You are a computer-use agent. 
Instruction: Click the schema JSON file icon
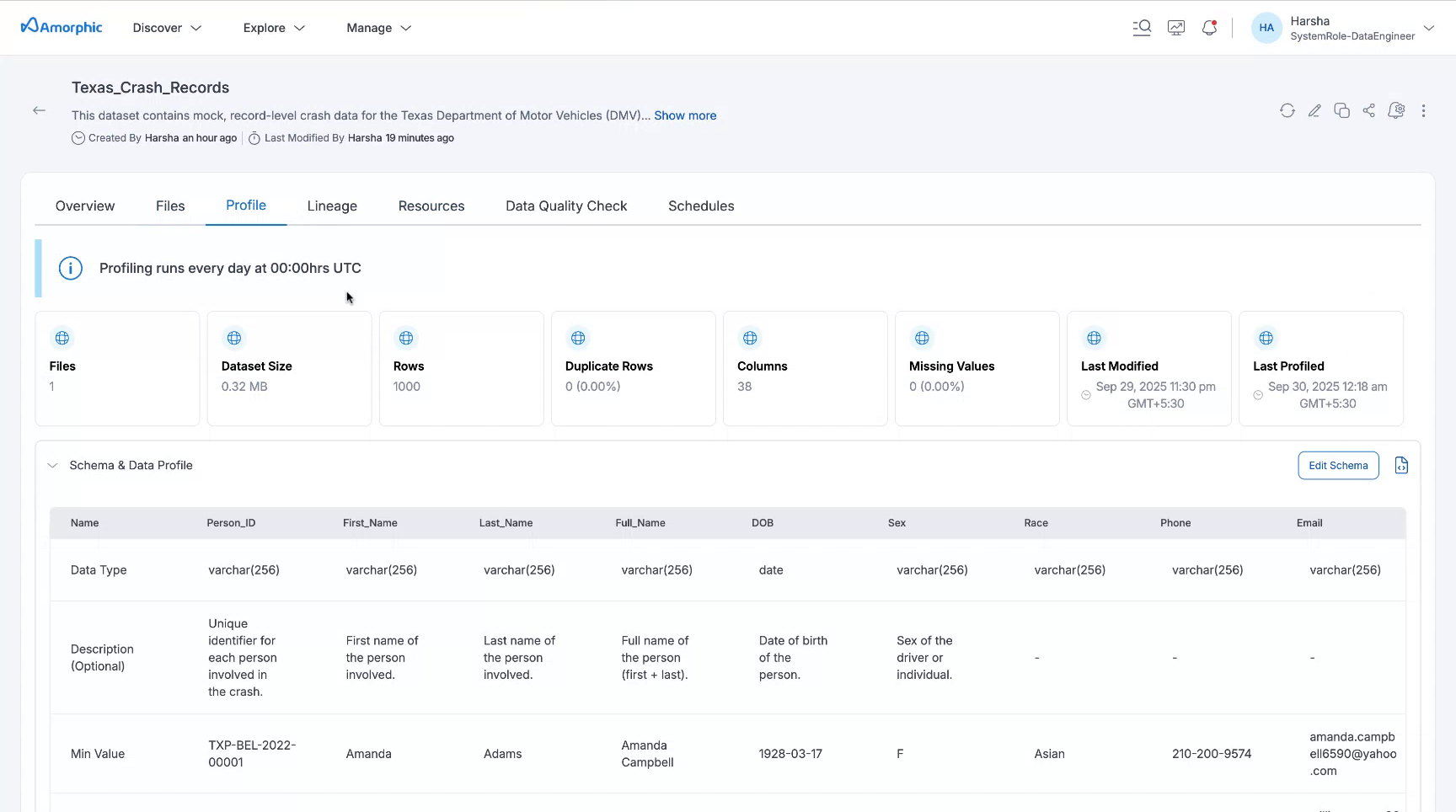tap(1401, 465)
